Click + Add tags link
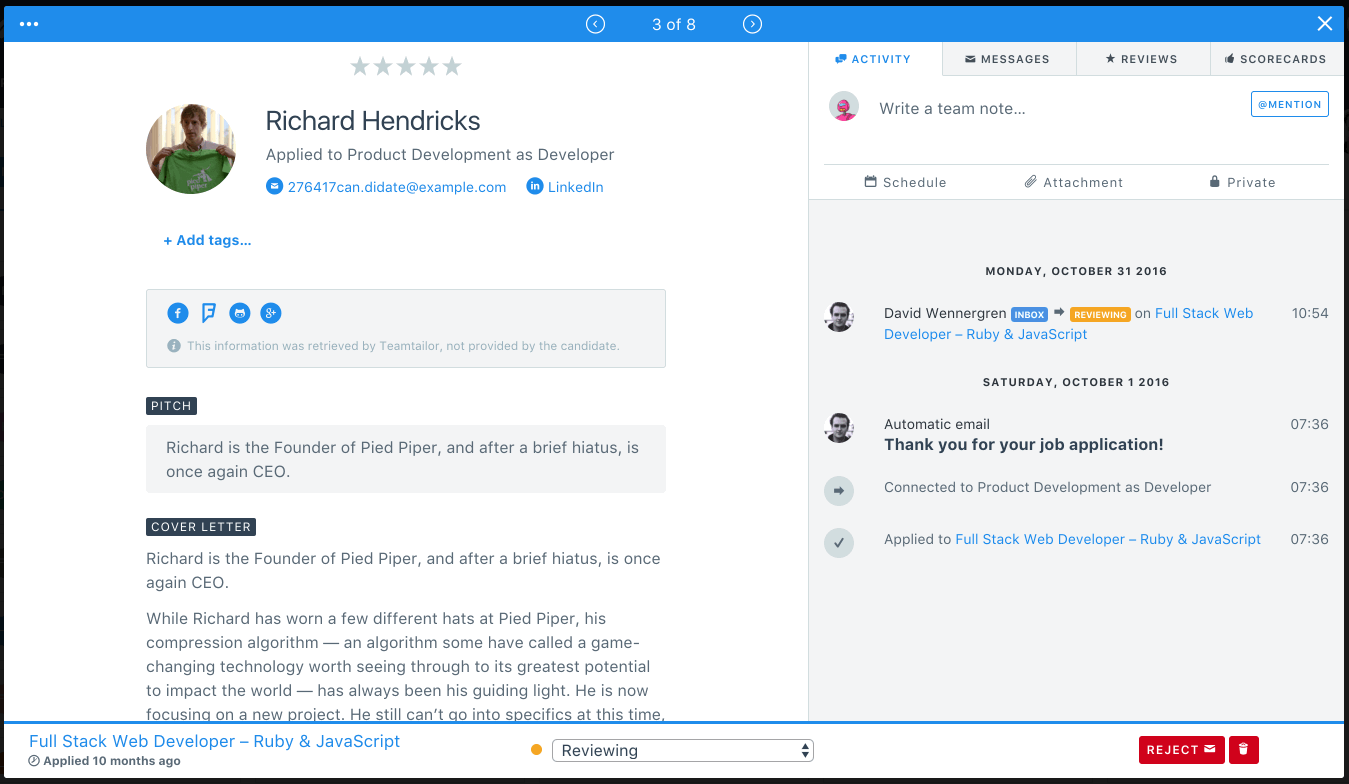 (207, 240)
